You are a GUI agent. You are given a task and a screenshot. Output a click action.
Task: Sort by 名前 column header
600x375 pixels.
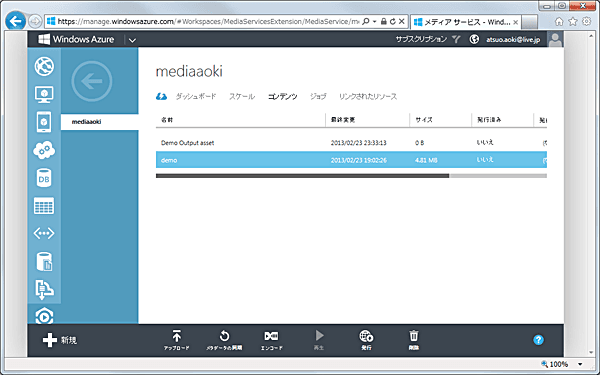tap(240, 120)
